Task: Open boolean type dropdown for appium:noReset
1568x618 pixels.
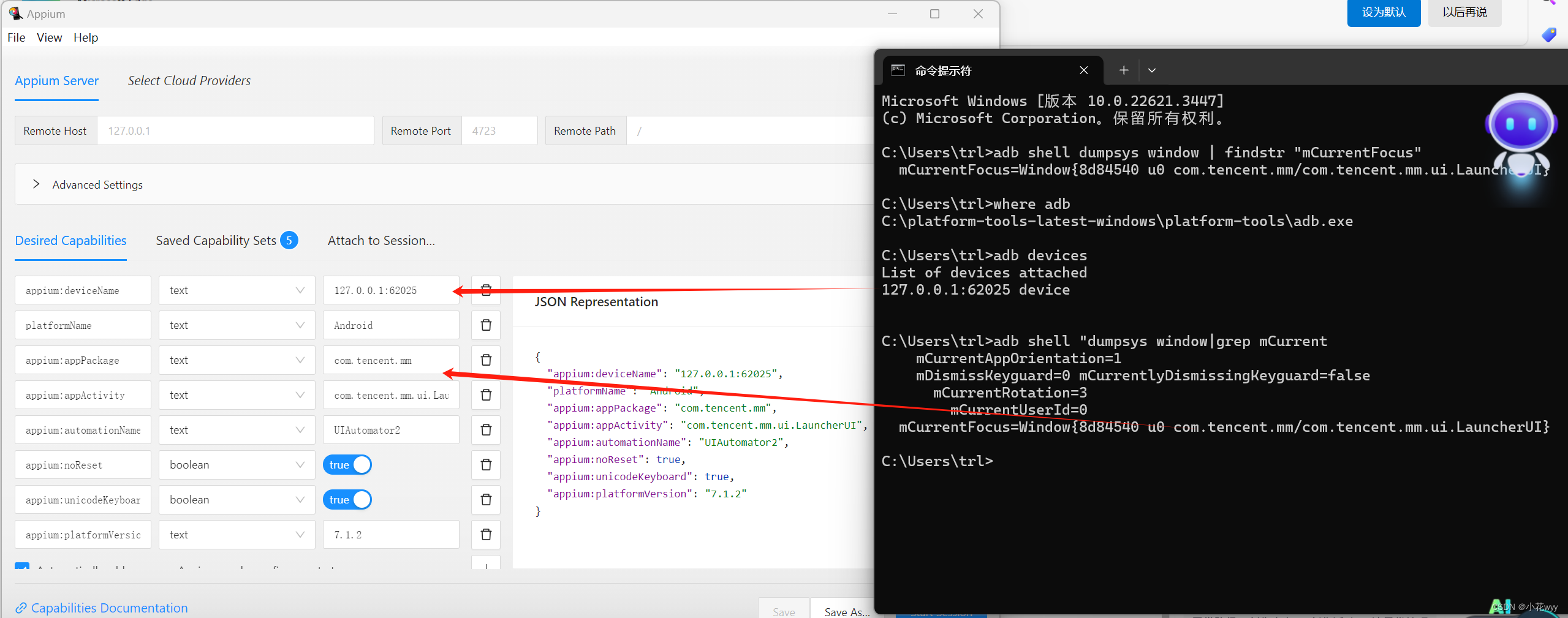Action: click(x=237, y=465)
